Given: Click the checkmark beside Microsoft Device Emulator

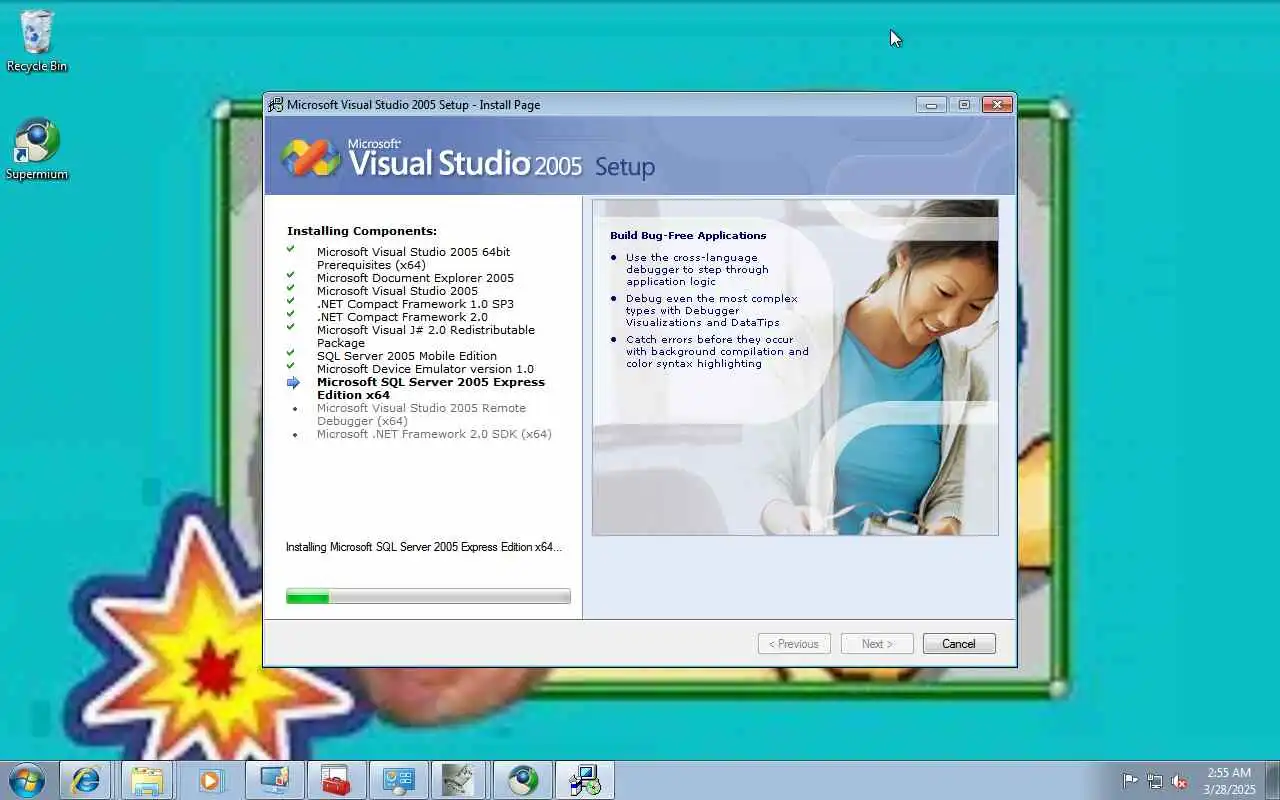Looking at the screenshot, I should point(291,366).
